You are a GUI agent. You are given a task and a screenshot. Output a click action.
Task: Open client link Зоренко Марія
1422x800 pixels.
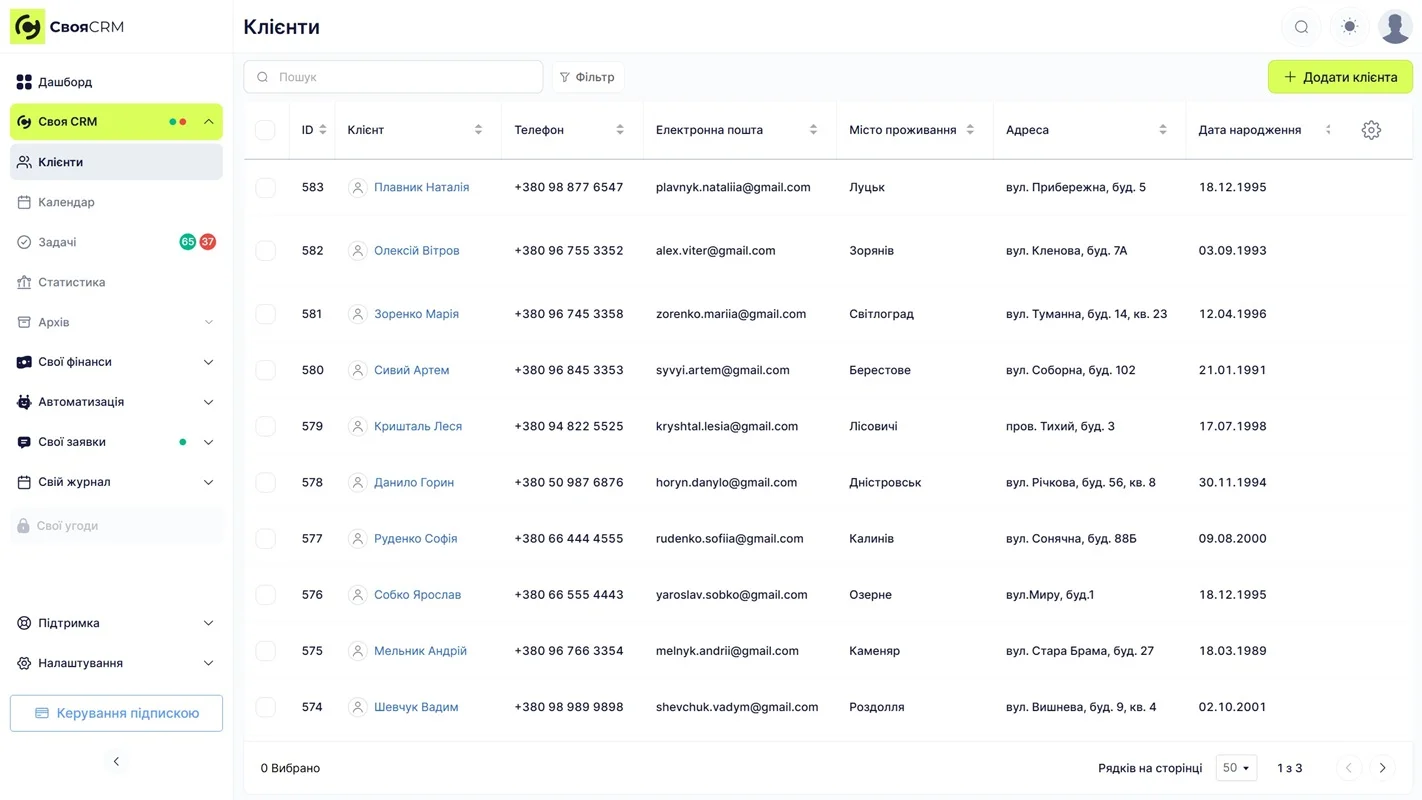click(x=416, y=314)
